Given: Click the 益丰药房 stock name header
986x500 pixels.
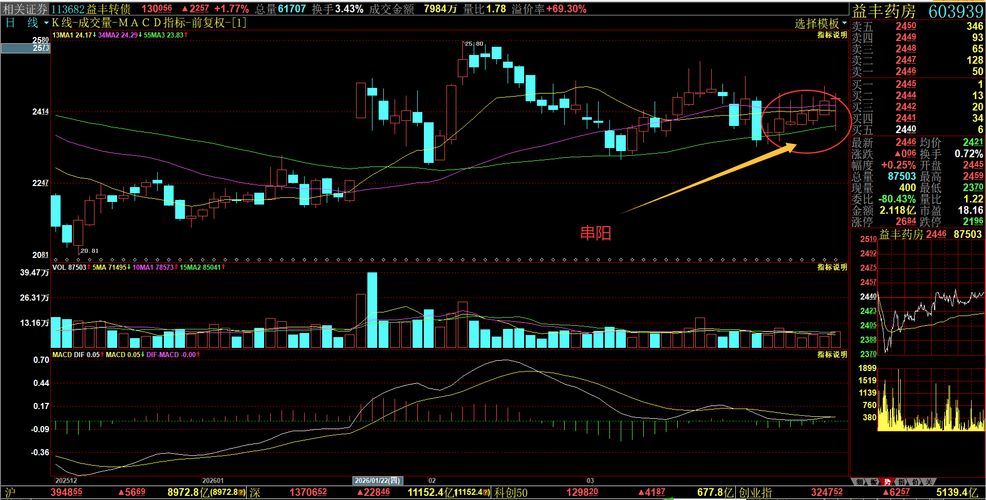Looking at the screenshot, I should click(885, 11).
